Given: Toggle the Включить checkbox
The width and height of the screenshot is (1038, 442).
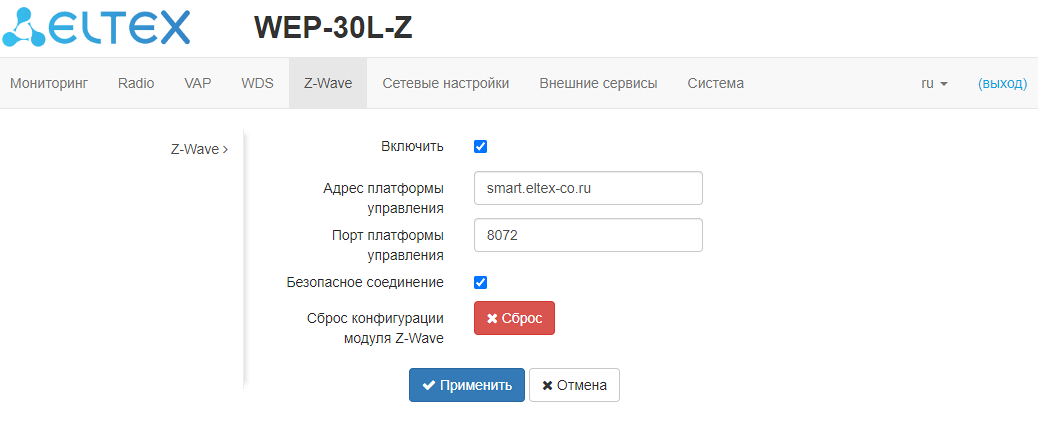Looking at the screenshot, I should pos(480,147).
